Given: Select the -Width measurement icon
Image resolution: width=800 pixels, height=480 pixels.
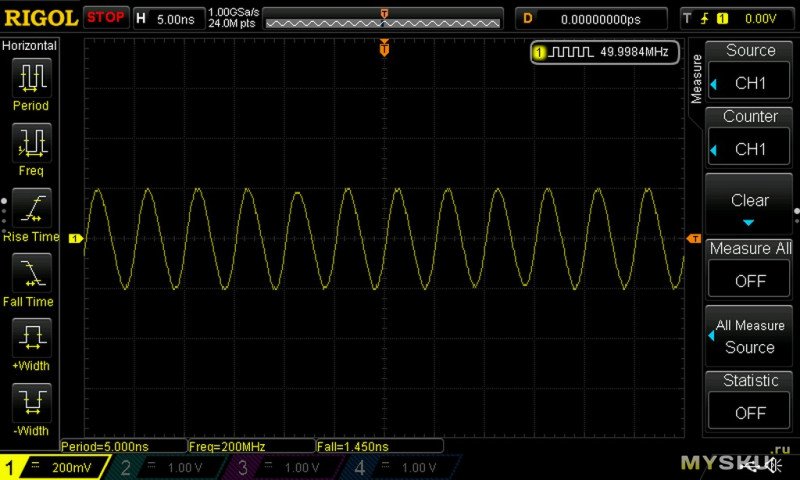Looking at the screenshot, I should click(x=31, y=403).
